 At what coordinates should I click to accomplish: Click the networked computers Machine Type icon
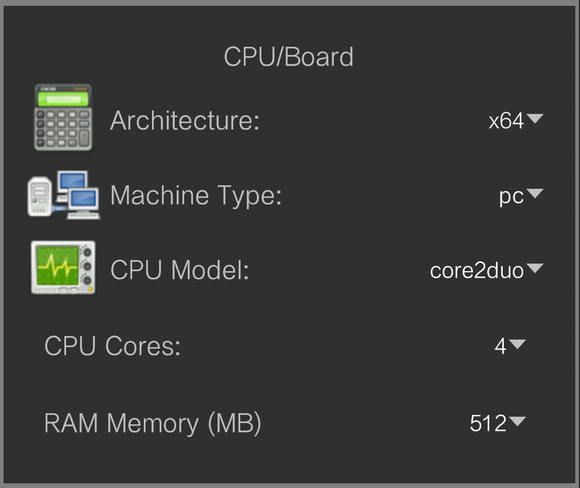pos(64,195)
